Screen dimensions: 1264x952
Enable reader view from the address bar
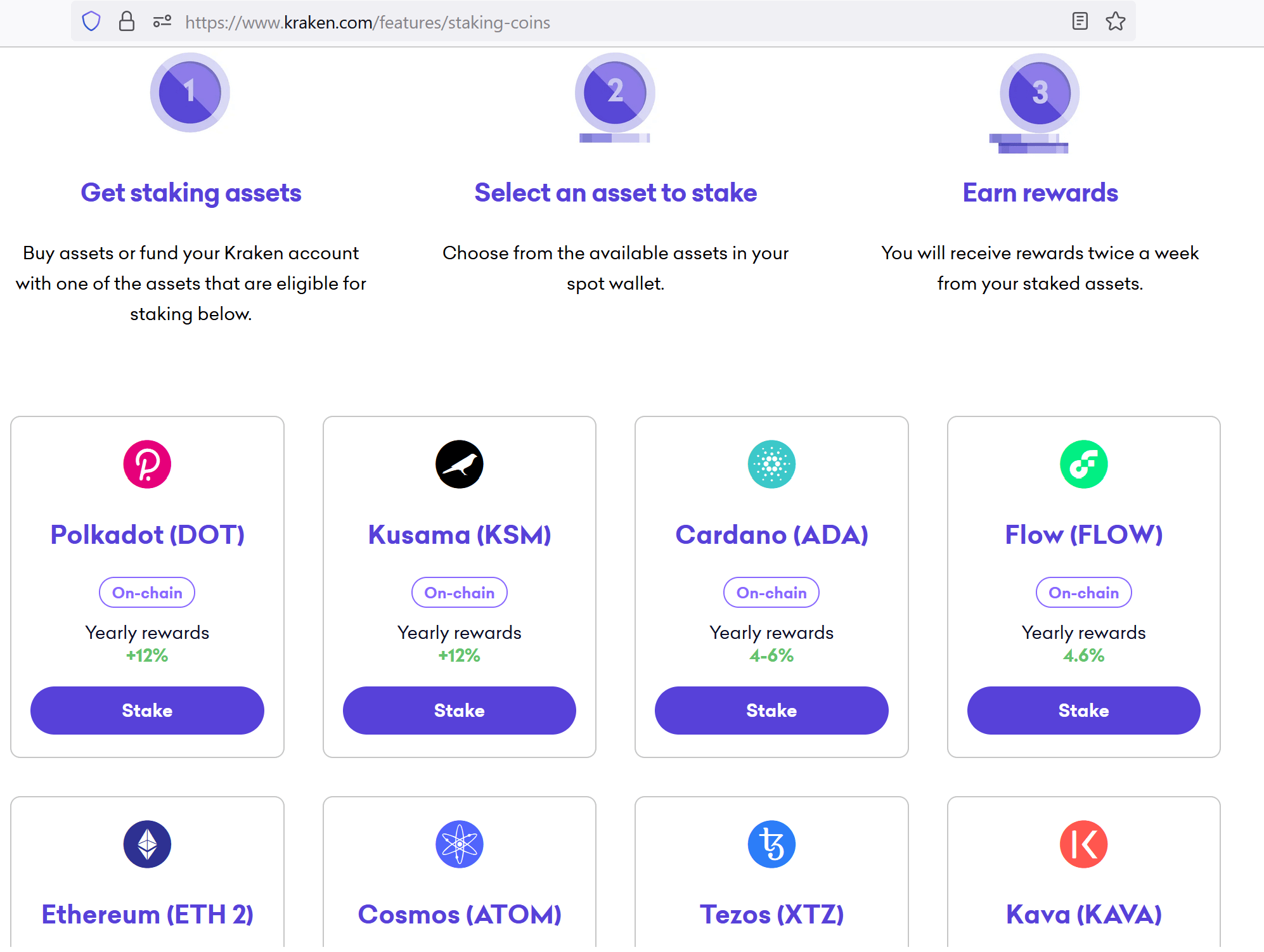point(1080,22)
